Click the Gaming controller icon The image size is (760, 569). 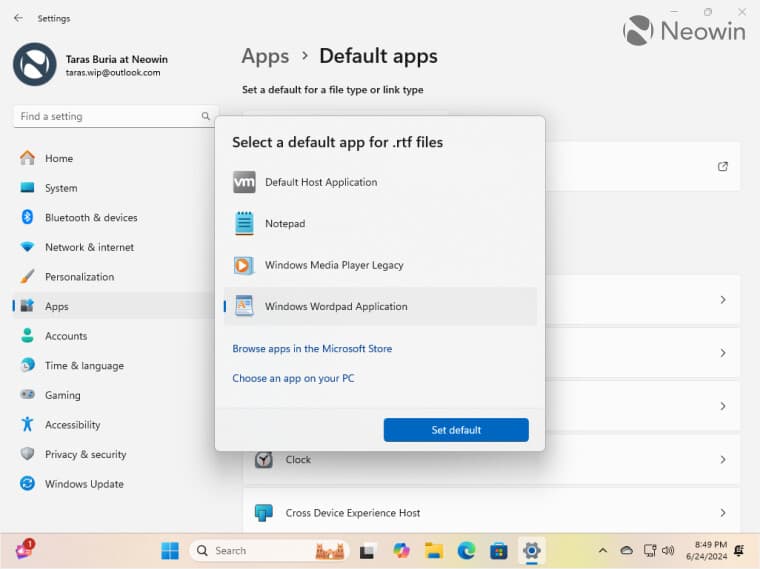[x=28, y=395]
